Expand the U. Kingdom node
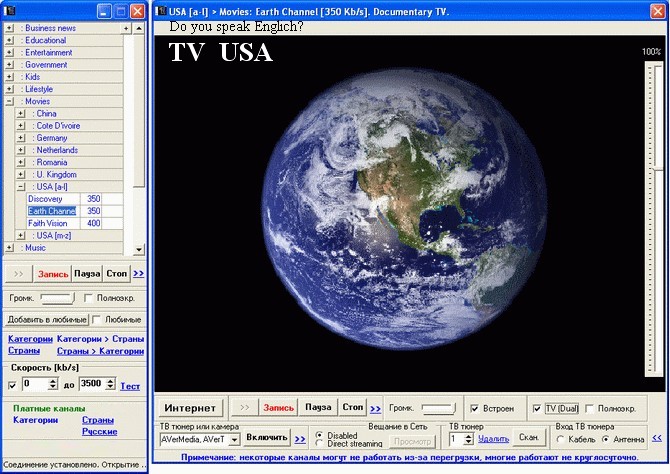The width and height of the screenshot is (670, 474). [21, 174]
